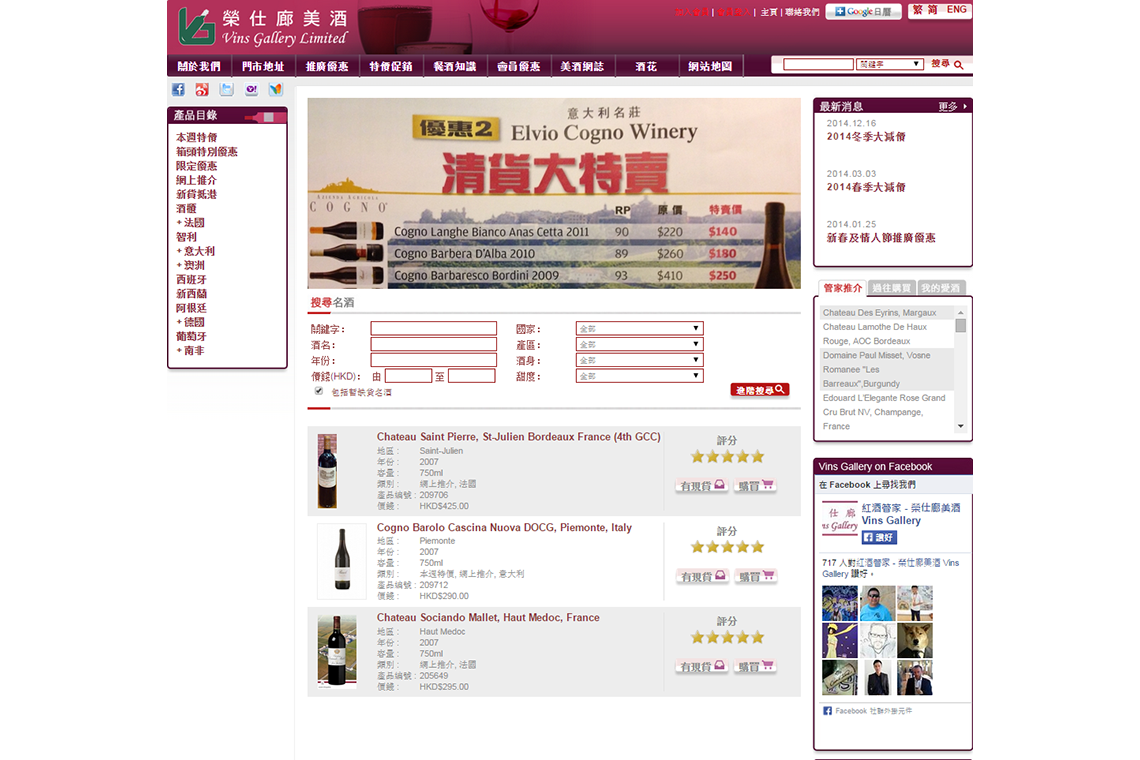1140x760 pixels.
Task: Open 本週特價 in the product catalog
Action: click(x=196, y=137)
